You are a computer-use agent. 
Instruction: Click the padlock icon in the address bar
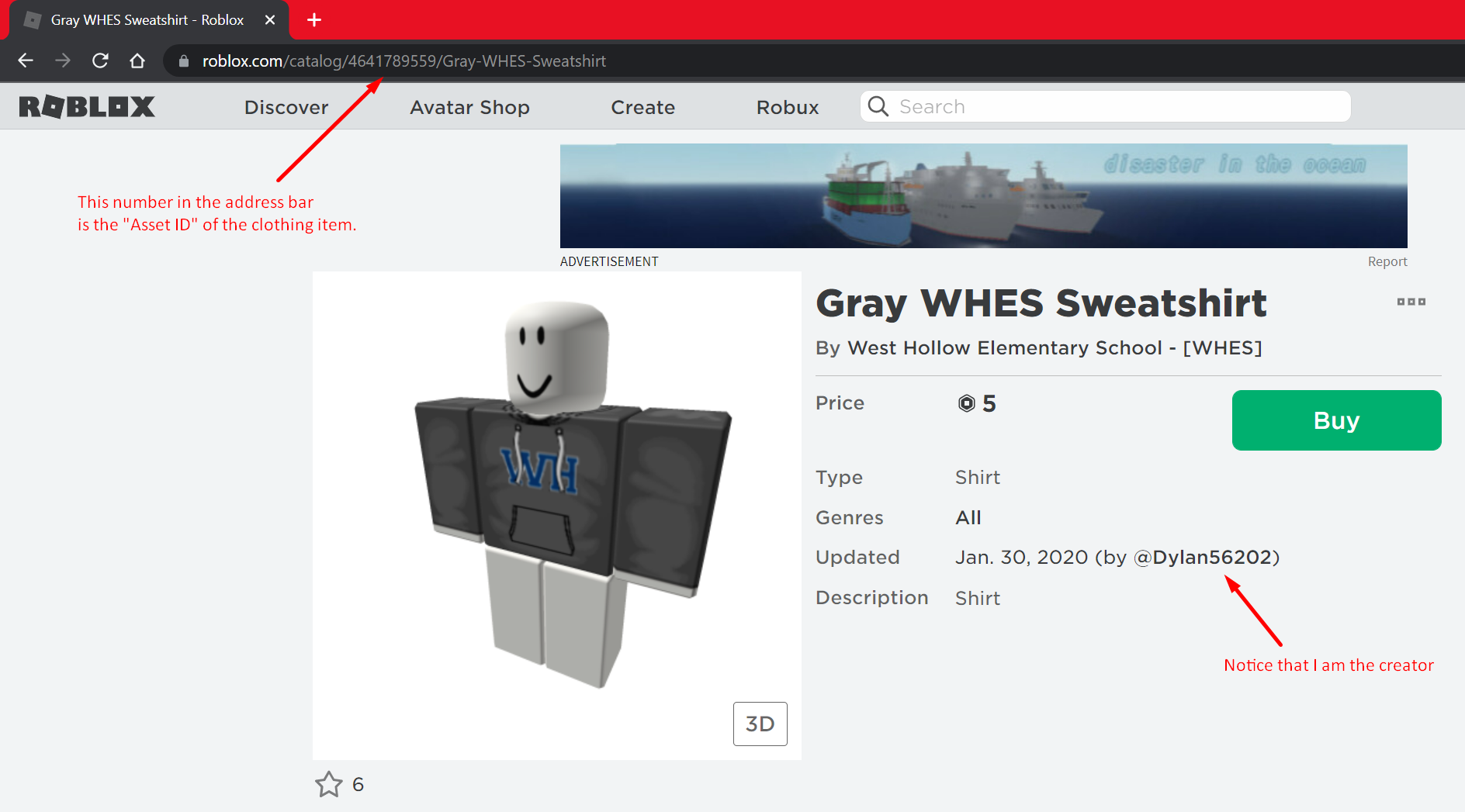[183, 60]
